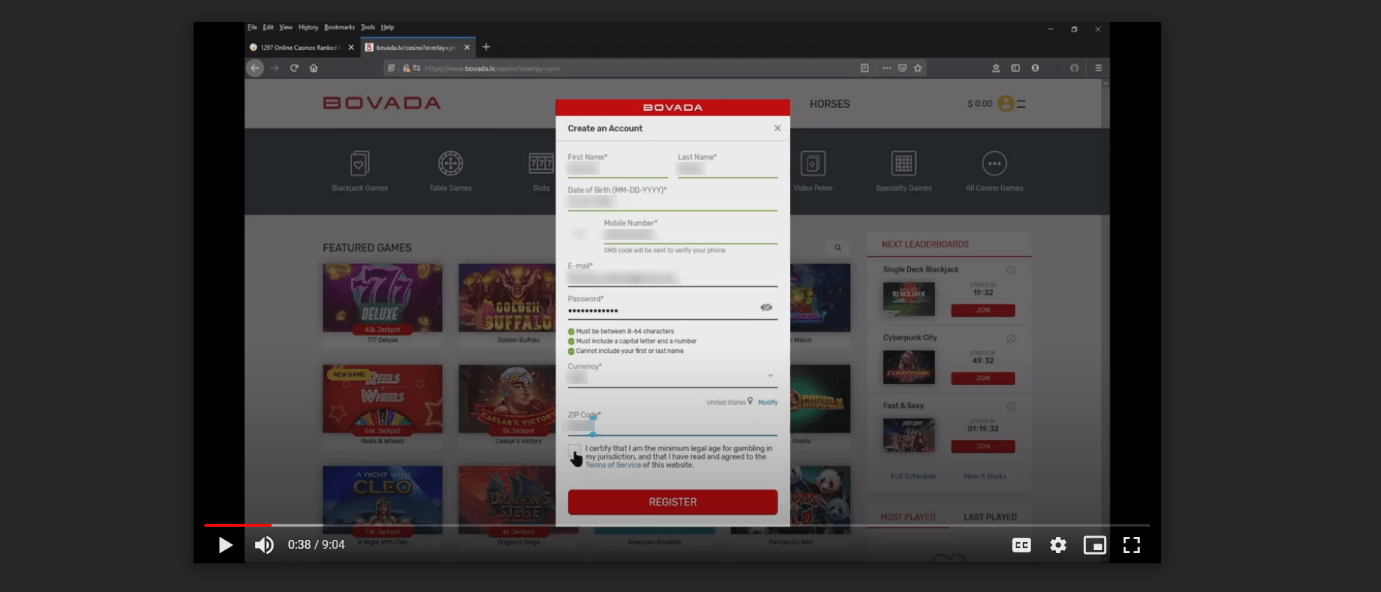Screen dimensions: 1381x592
Task: Open the Tools menu
Action: click(368, 27)
